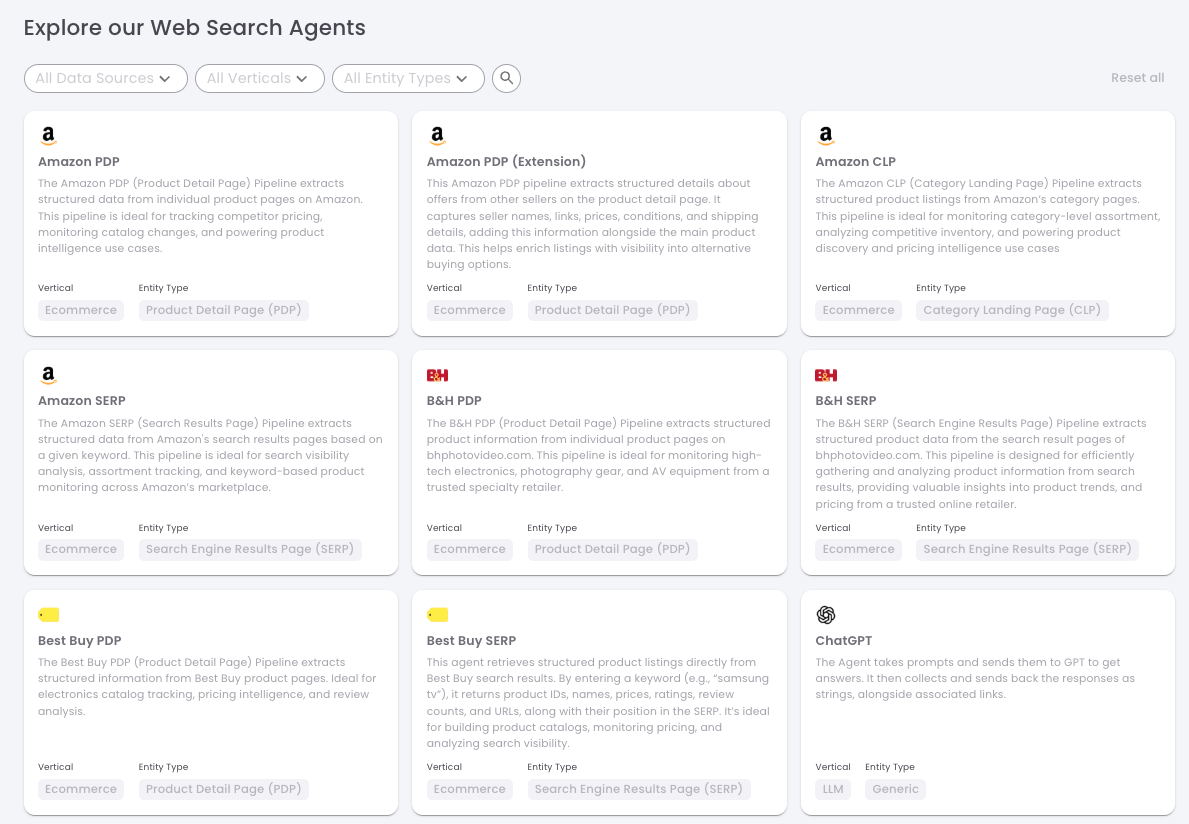Click the ChatGPT agent description text
This screenshot has width=1189, height=824.
[x=975, y=678]
